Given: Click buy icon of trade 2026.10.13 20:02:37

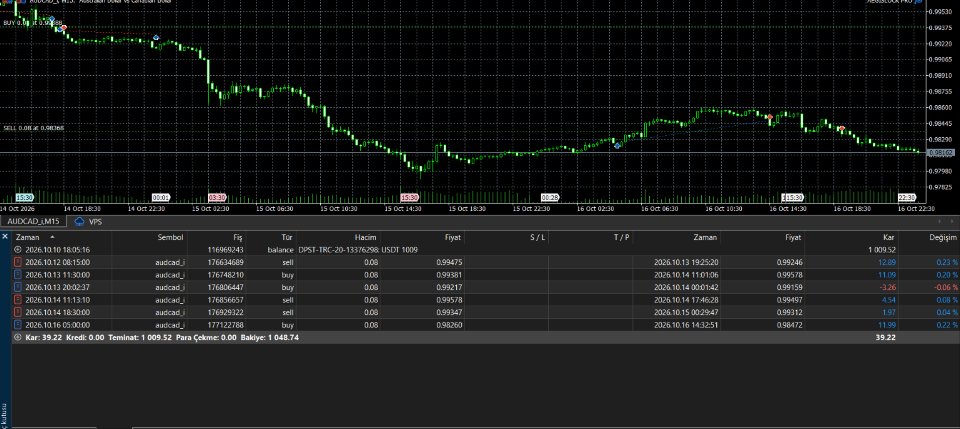Looking at the screenshot, I should point(18,287).
